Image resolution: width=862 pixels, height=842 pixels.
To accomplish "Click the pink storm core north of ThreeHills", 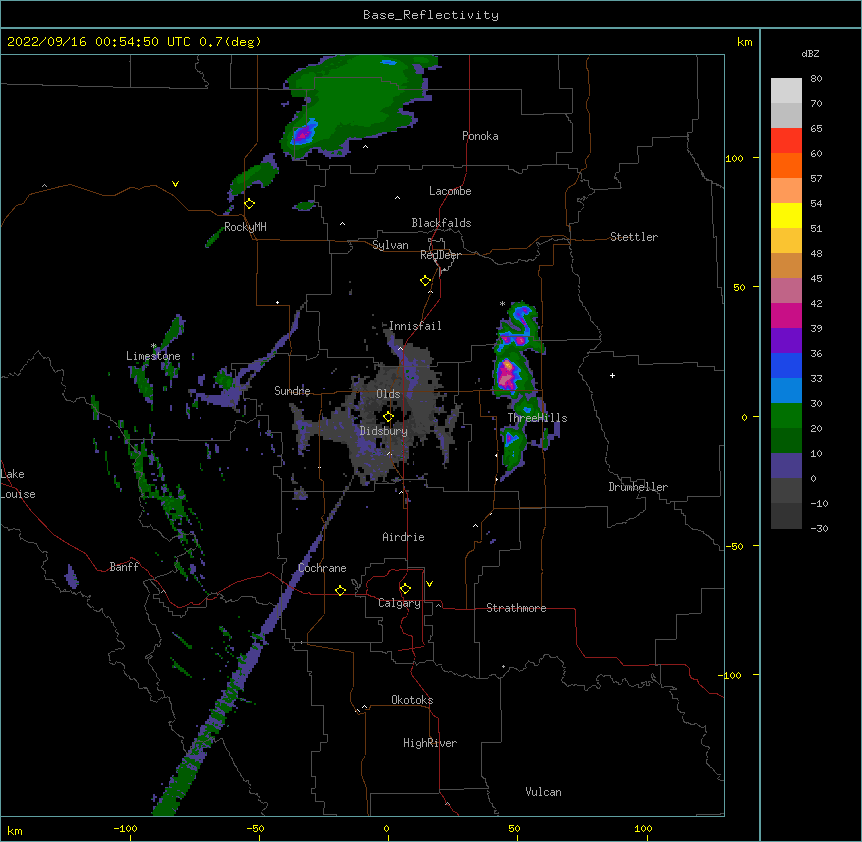I will tap(506, 375).
